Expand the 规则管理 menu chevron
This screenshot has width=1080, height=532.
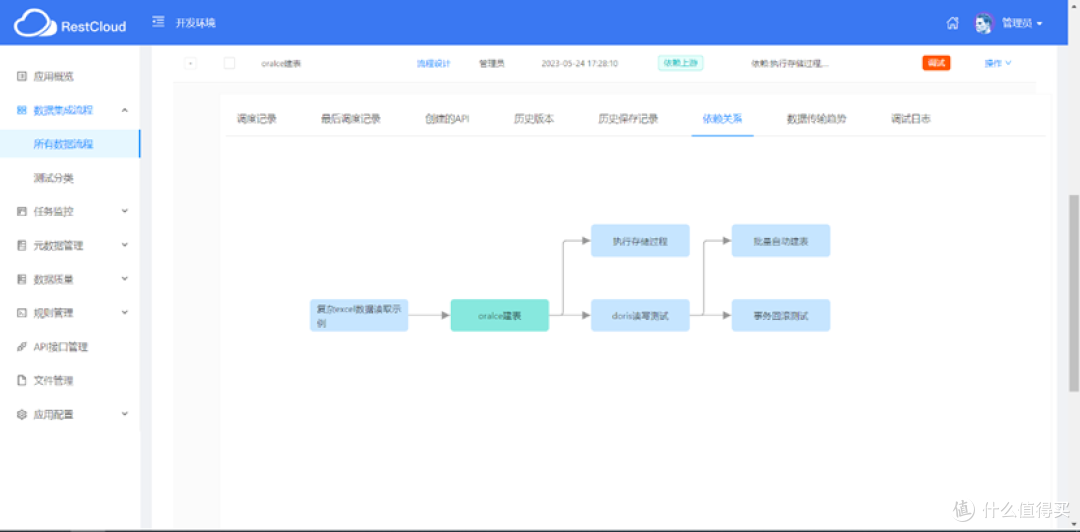(x=125, y=312)
